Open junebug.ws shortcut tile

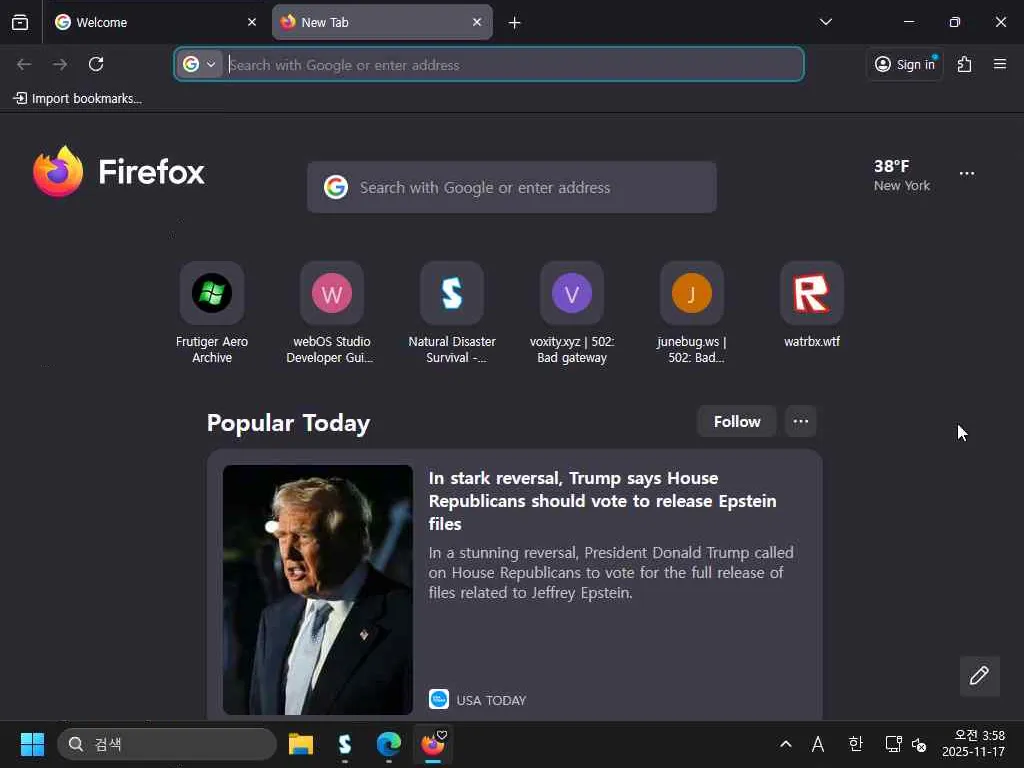coord(692,313)
